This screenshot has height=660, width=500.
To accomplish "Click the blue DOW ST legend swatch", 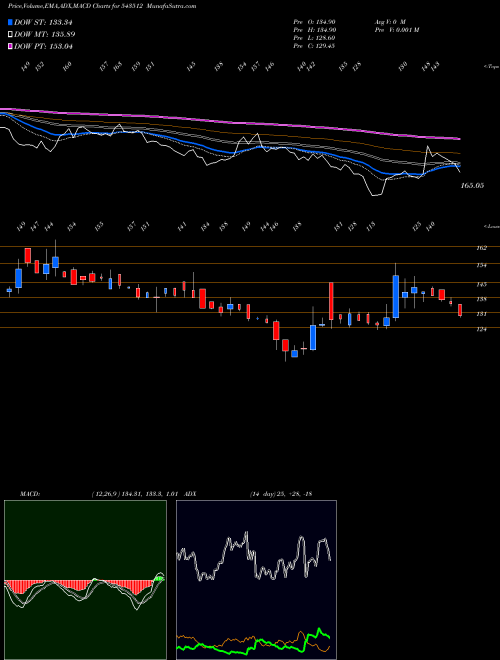I will 11,22.
